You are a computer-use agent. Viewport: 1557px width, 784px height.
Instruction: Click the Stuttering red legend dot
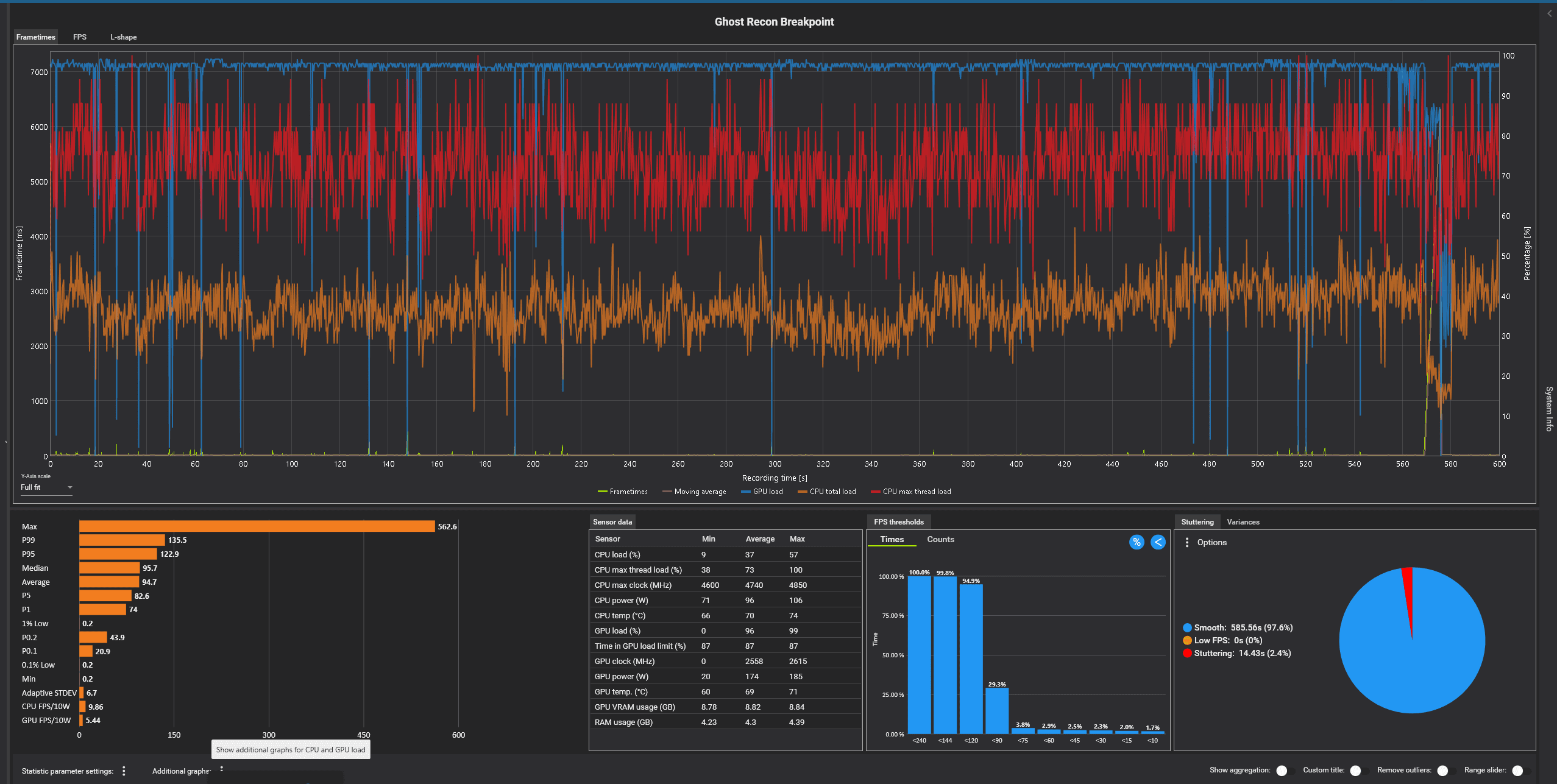[1187, 653]
